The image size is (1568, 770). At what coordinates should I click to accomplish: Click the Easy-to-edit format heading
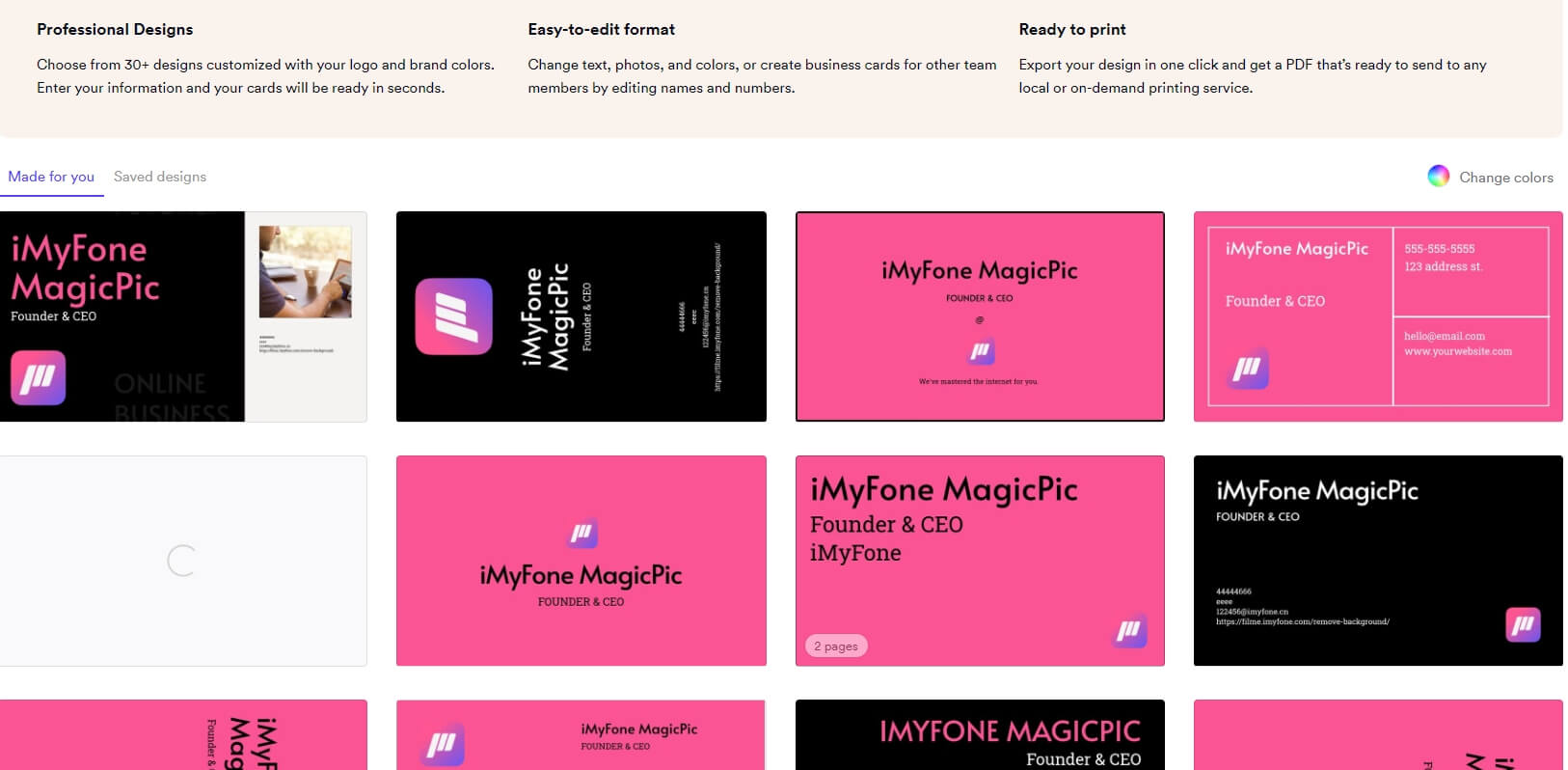pos(602,29)
